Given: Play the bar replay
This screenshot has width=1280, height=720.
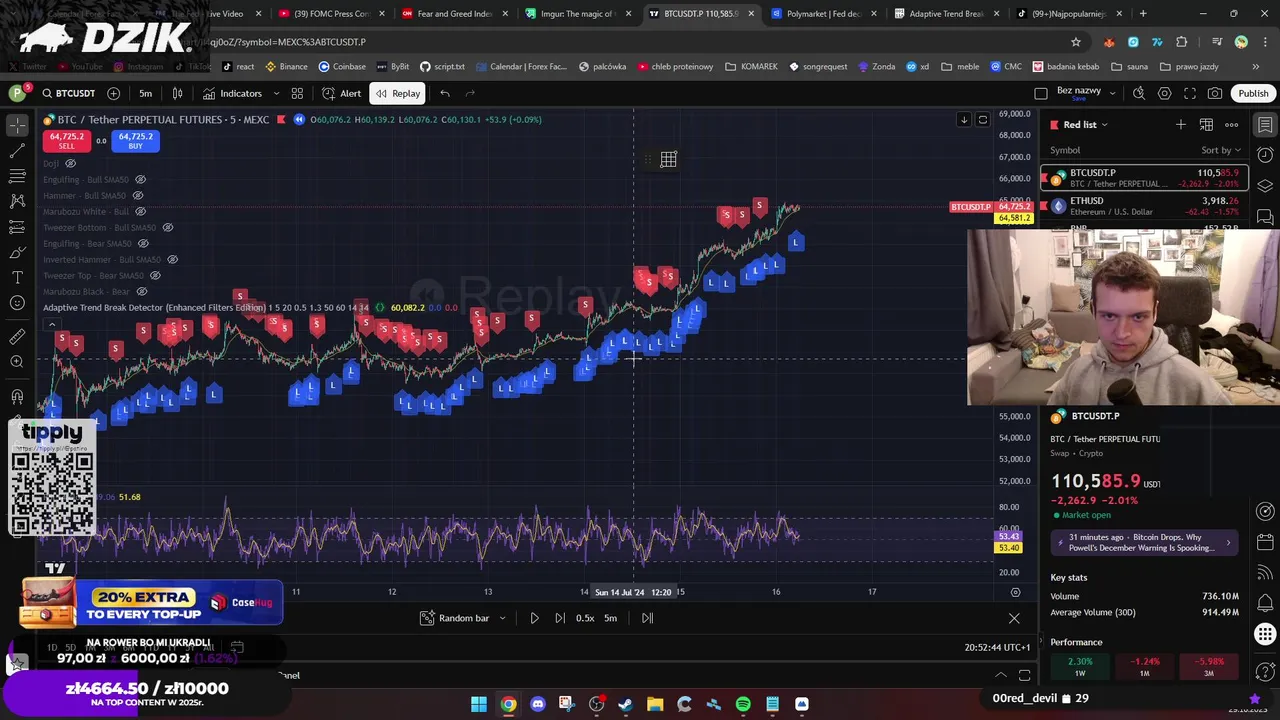Looking at the screenshot, I should [x=534, y=618].
